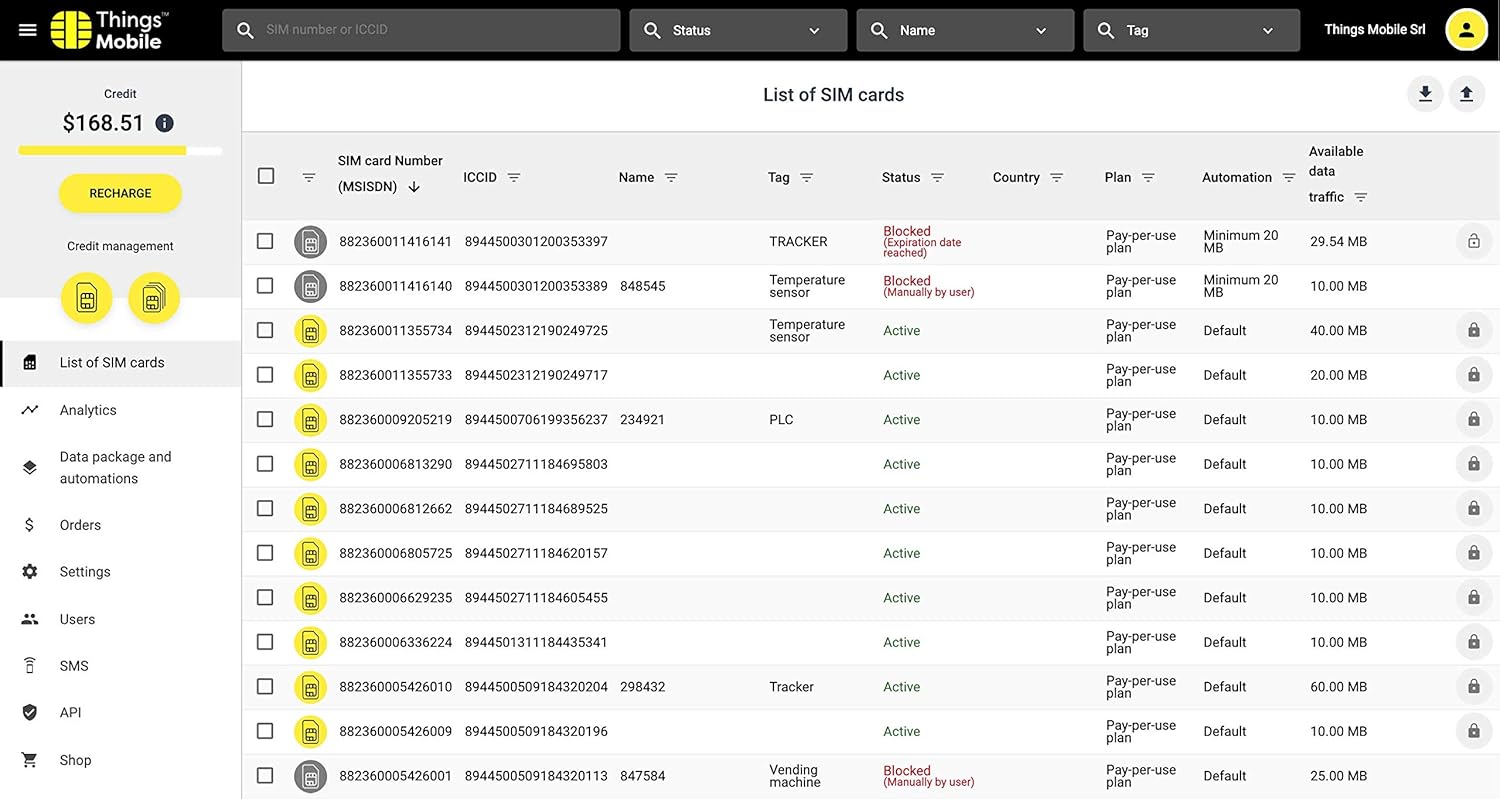The width and height of the screenshot is (1500, 799).
Task: Select checkbox for SIM 882360005426010
Action: coord(265,686)
